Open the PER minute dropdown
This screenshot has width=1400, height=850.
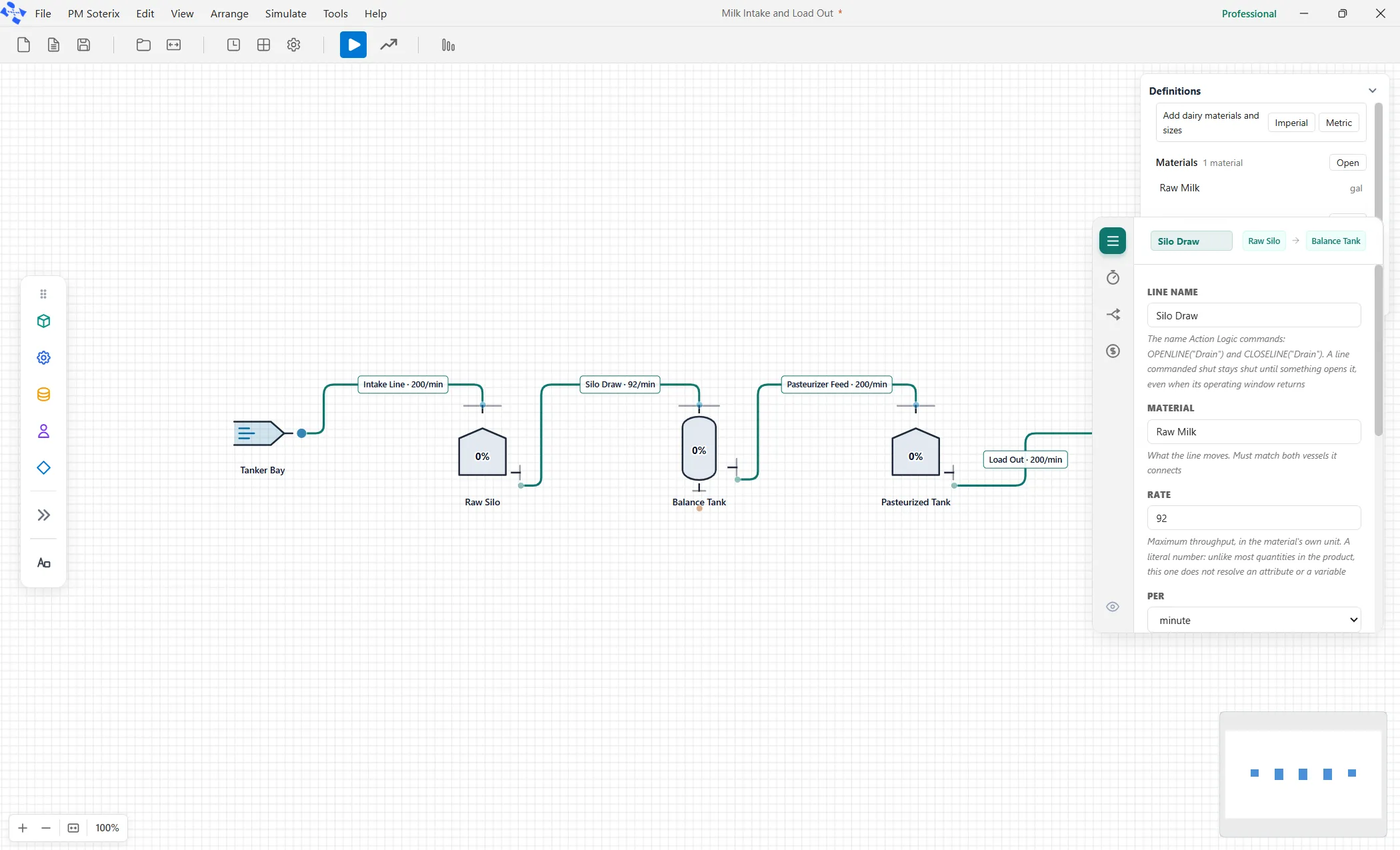click(1253, 620)
